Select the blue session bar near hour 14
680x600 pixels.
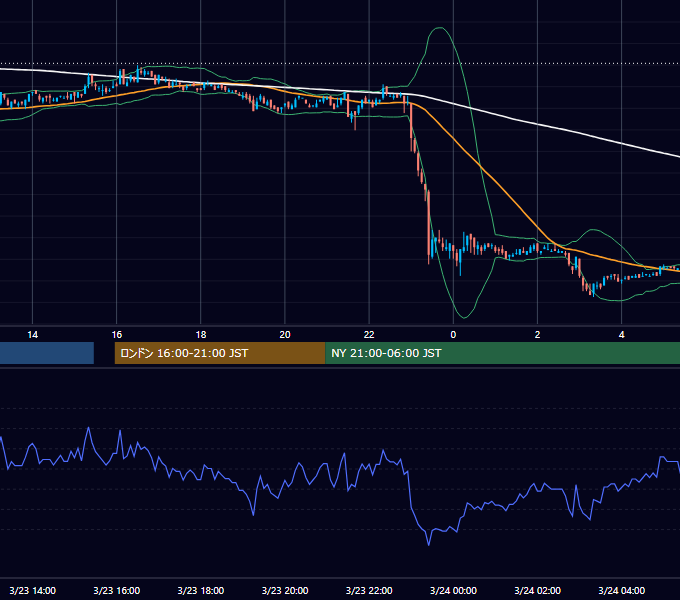point(47,353)
